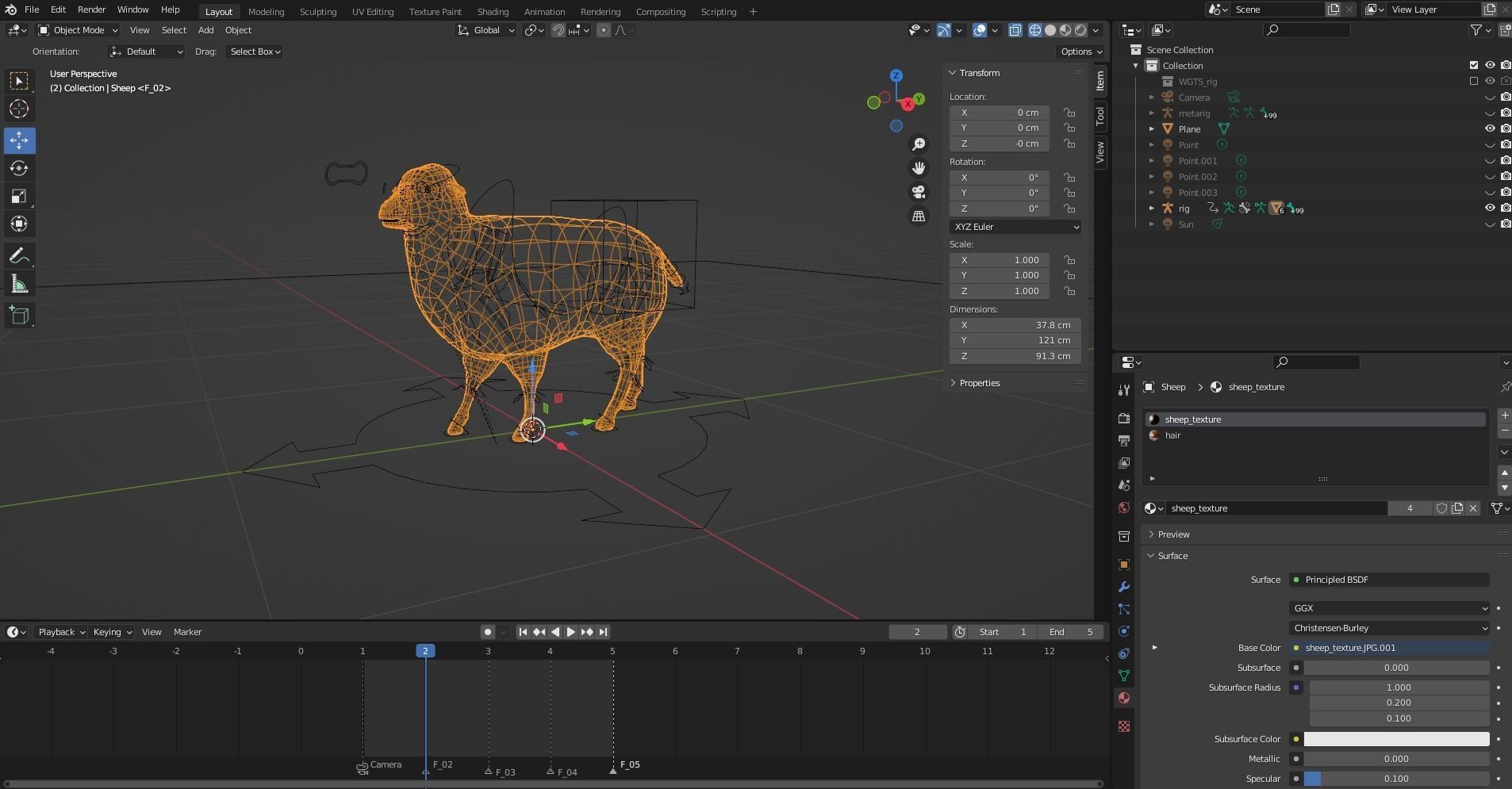This screenshot has height=789, width=1512.
Task: Open the Physics properties tab icon
Action: 1123,631
